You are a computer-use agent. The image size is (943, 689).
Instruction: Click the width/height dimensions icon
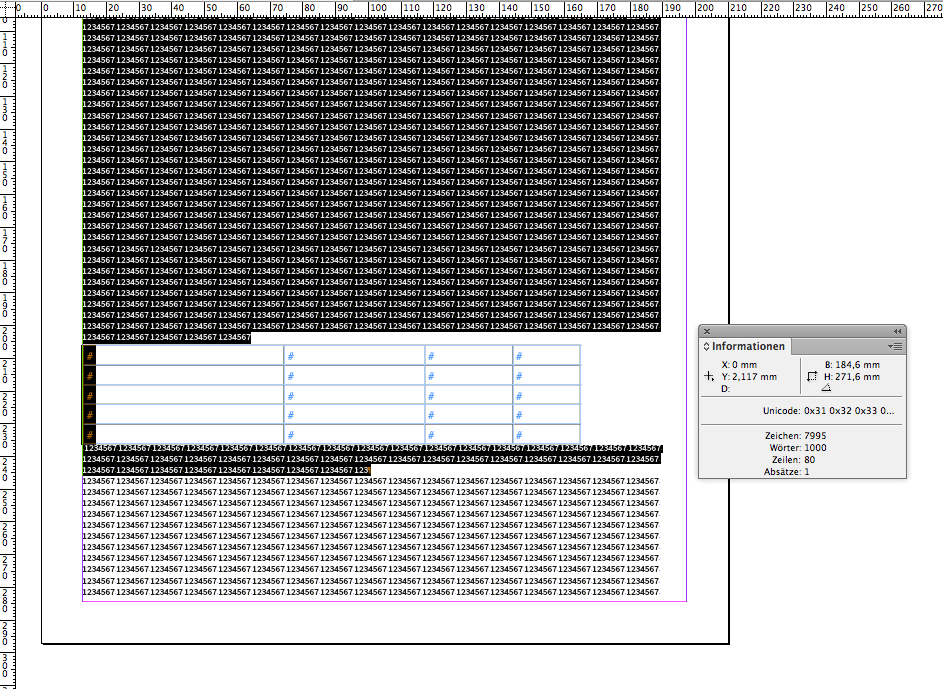(x=812, y=377)
